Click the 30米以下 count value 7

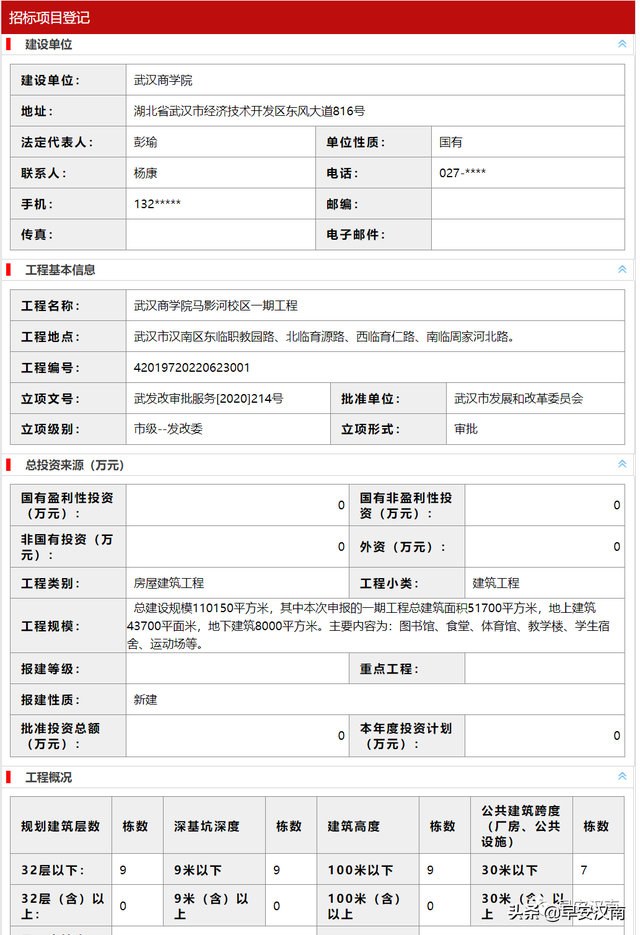click(584, 870)
